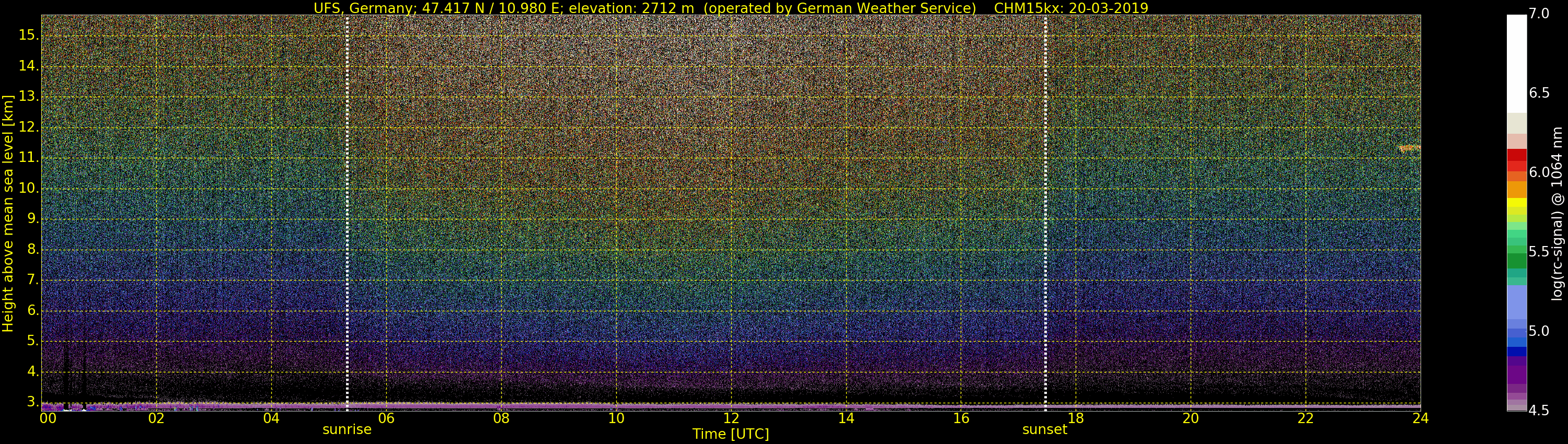
Task: Click the time tick label '10'
Action: tap(616, 418)
